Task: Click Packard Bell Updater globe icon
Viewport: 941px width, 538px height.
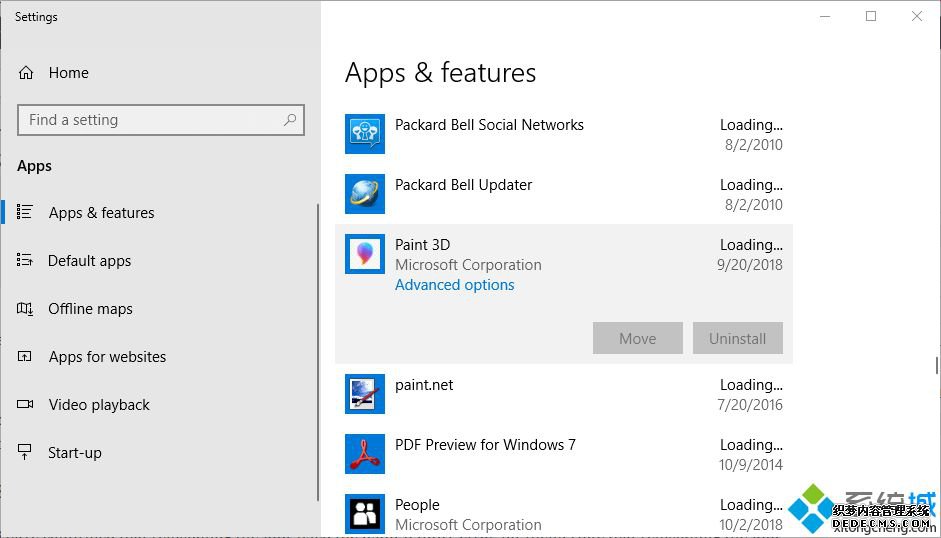Action: [x=365, y=194]
